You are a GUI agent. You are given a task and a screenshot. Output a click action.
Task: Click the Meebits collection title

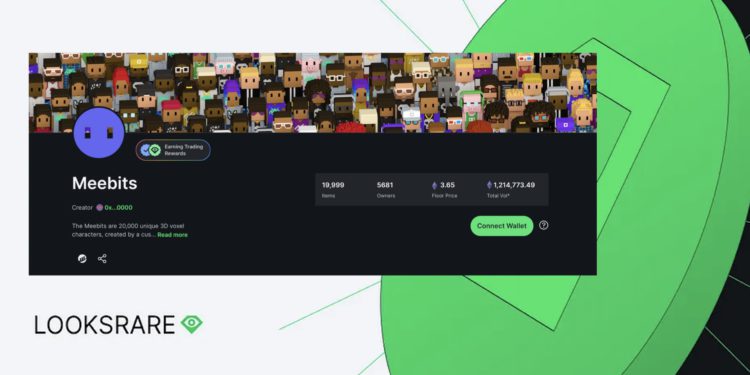[x=105, y=183]
